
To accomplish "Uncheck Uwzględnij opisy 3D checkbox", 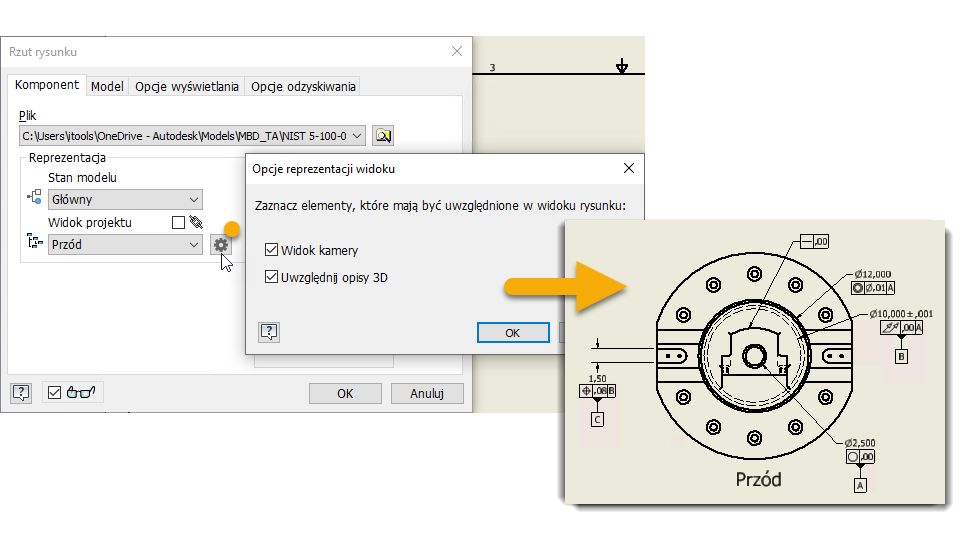I will 271,277.
